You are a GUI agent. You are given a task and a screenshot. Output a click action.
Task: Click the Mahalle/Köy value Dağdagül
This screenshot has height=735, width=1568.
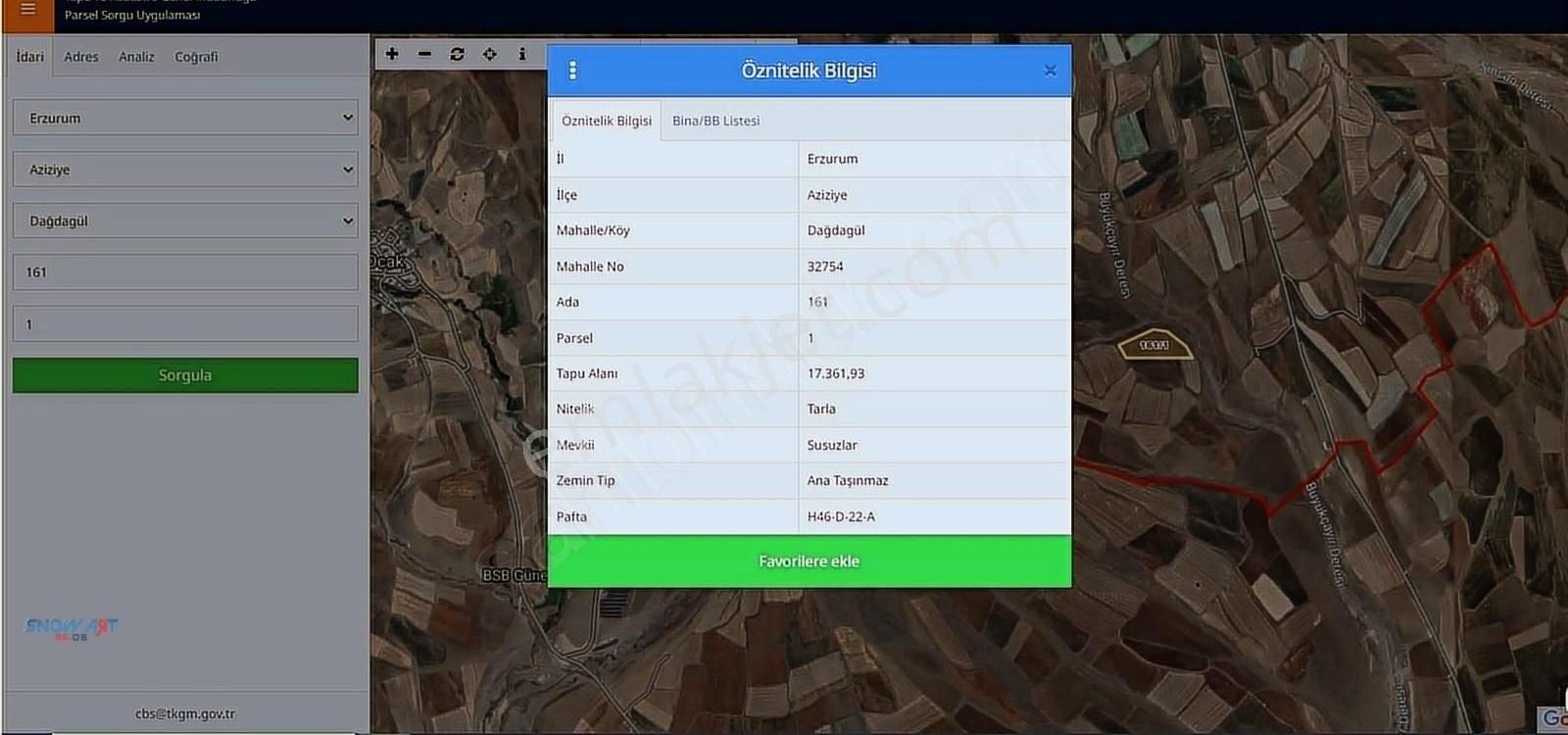[x=836, y=230]
